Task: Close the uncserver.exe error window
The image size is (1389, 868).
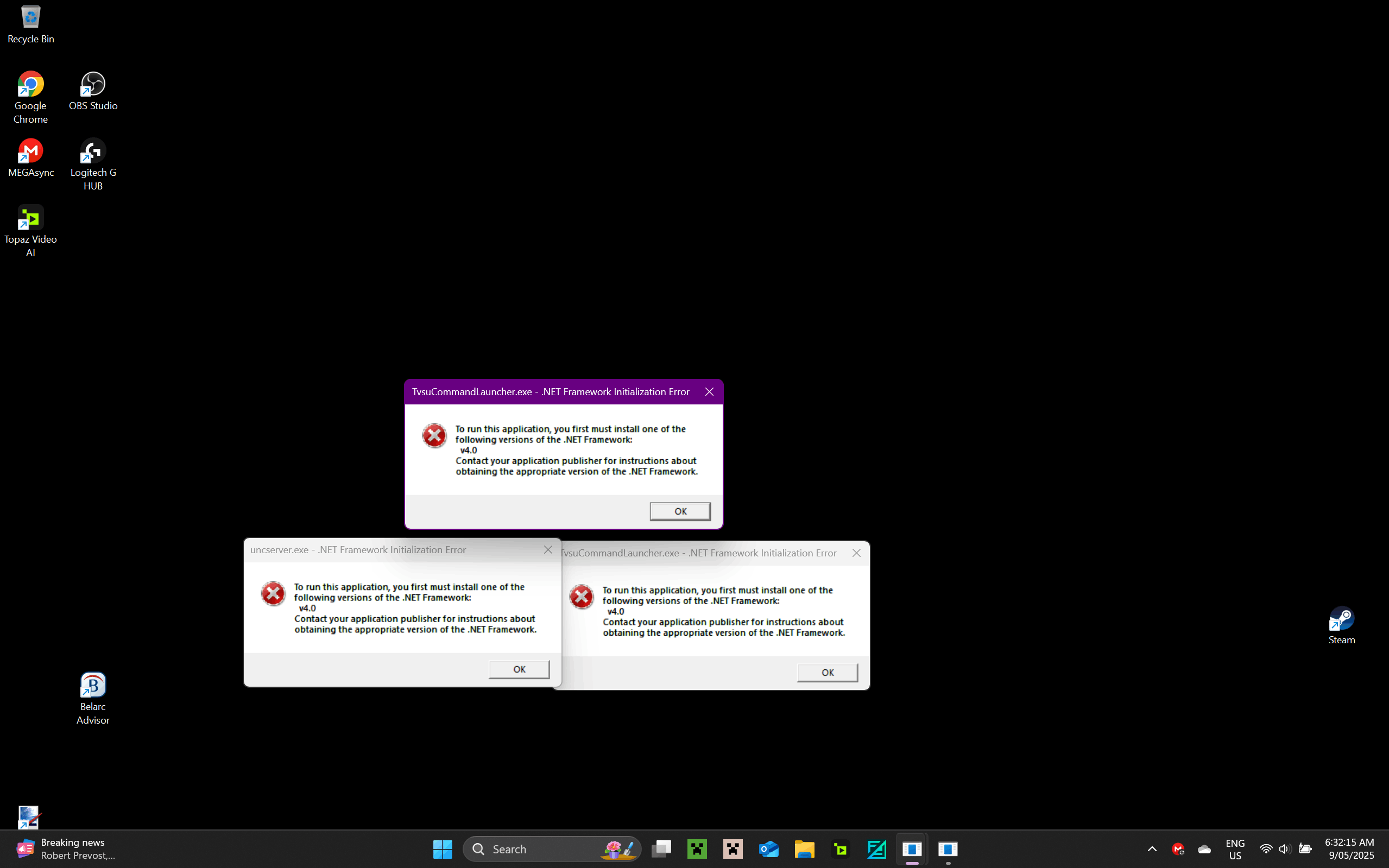Action: 548,550
